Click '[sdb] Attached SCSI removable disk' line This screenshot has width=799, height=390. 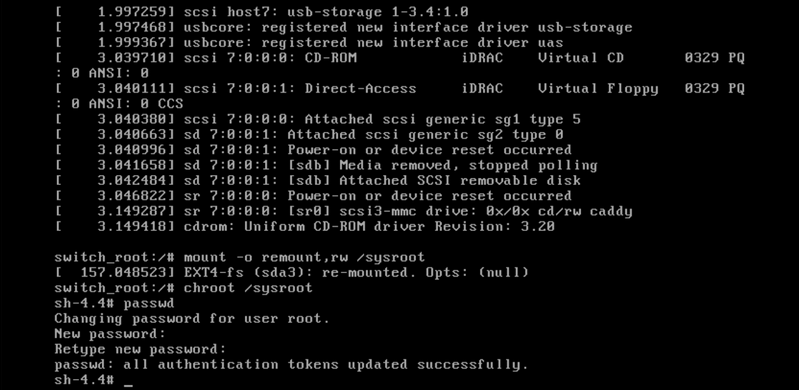[317, 180]
